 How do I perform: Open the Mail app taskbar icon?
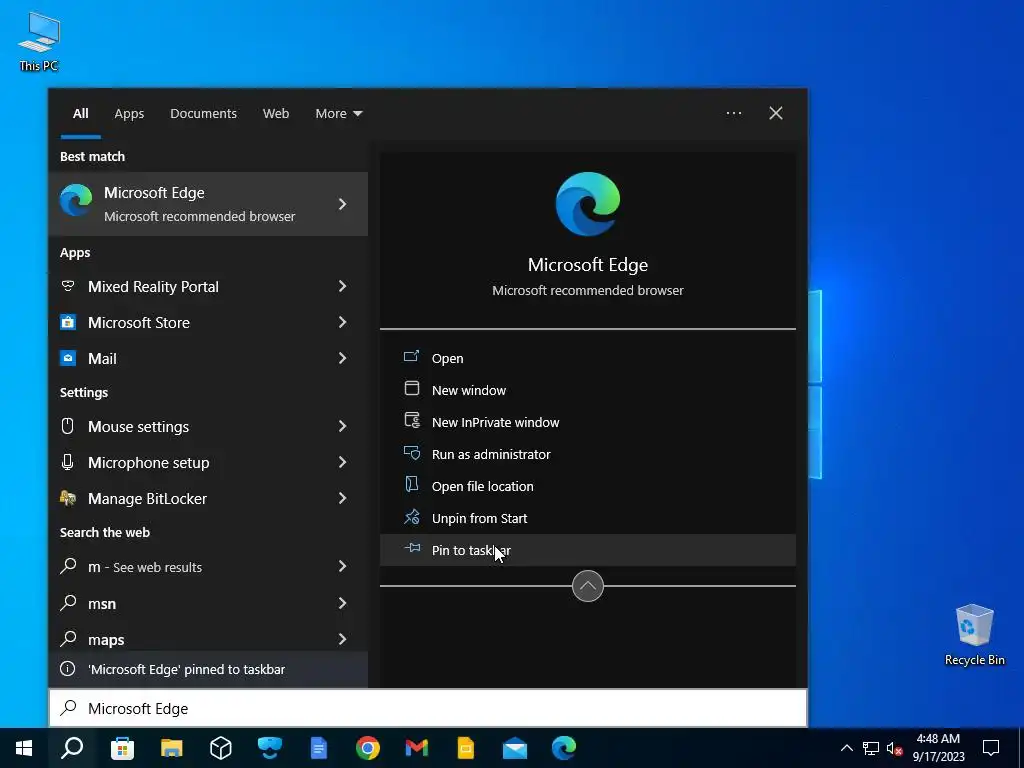(x=515, y=748)
